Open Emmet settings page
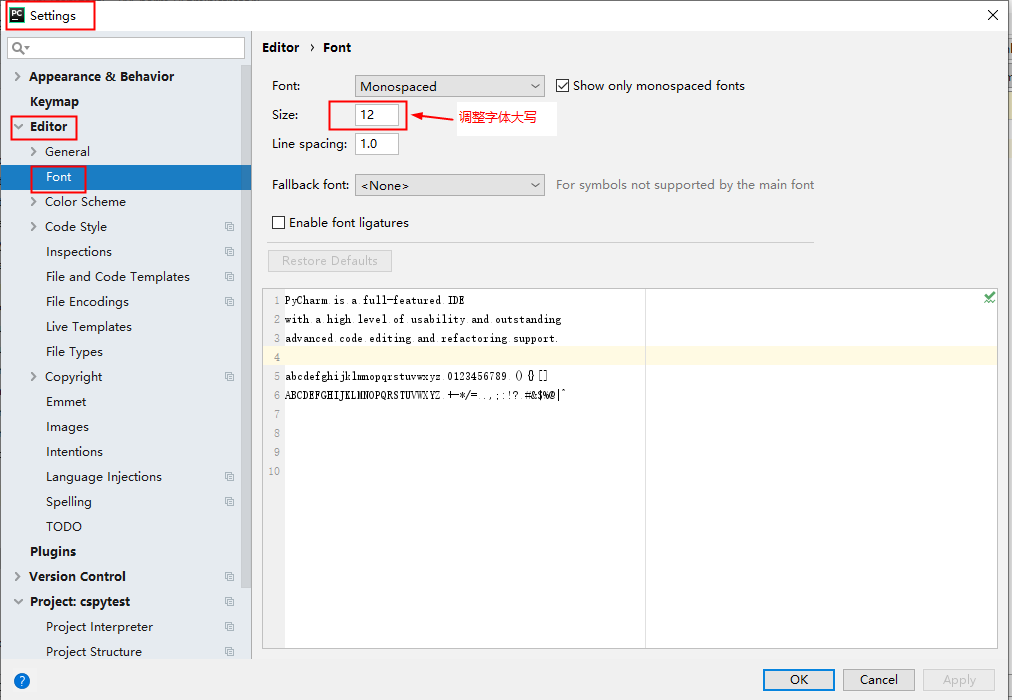The width and height of the screenshot is (1012, 700). pyautogui.click(x=66, y=401)
